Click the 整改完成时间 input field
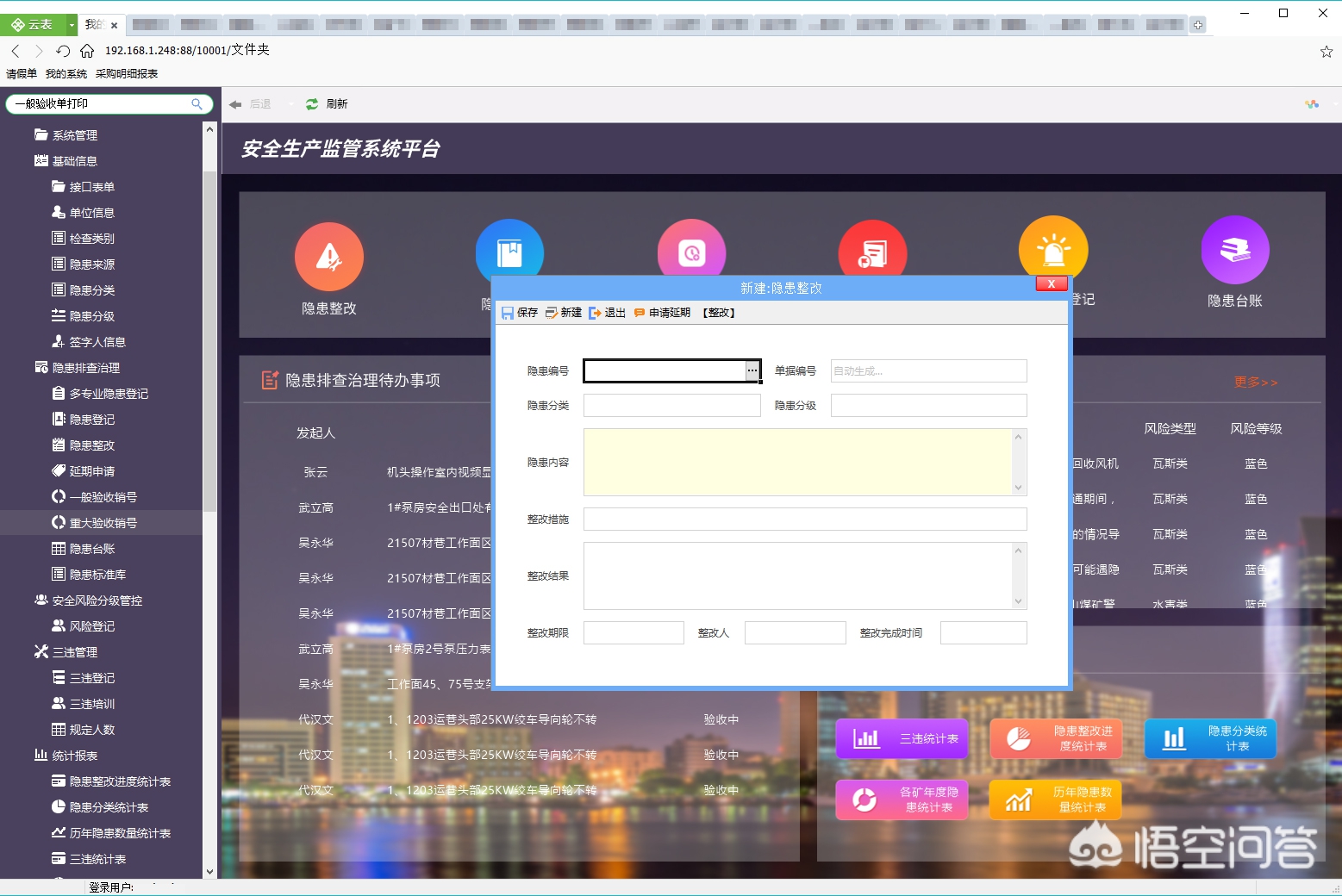This screenshot has height=896, width=1342. pyautogui.click(x=983, y=632)
